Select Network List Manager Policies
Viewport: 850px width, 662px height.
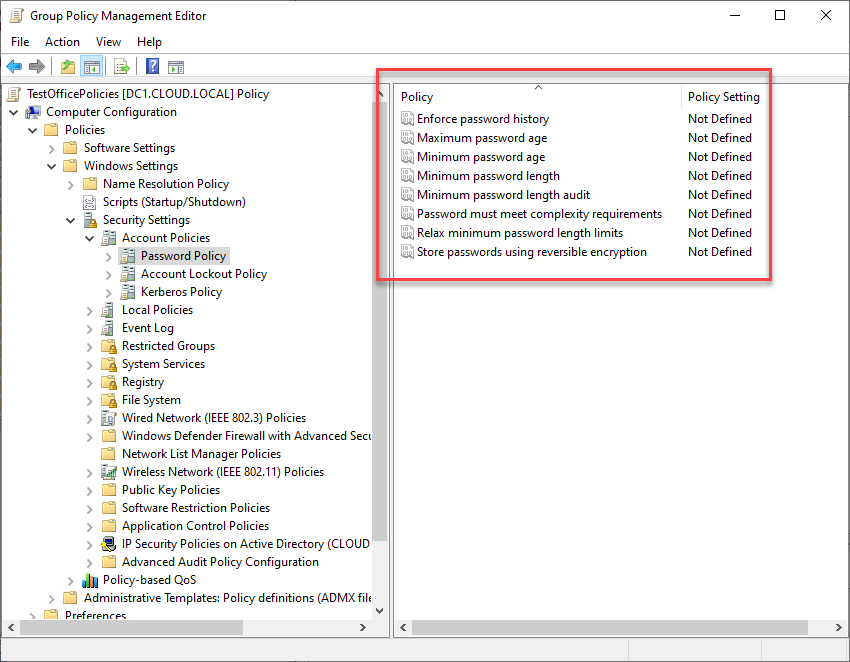tap(201, 454)
